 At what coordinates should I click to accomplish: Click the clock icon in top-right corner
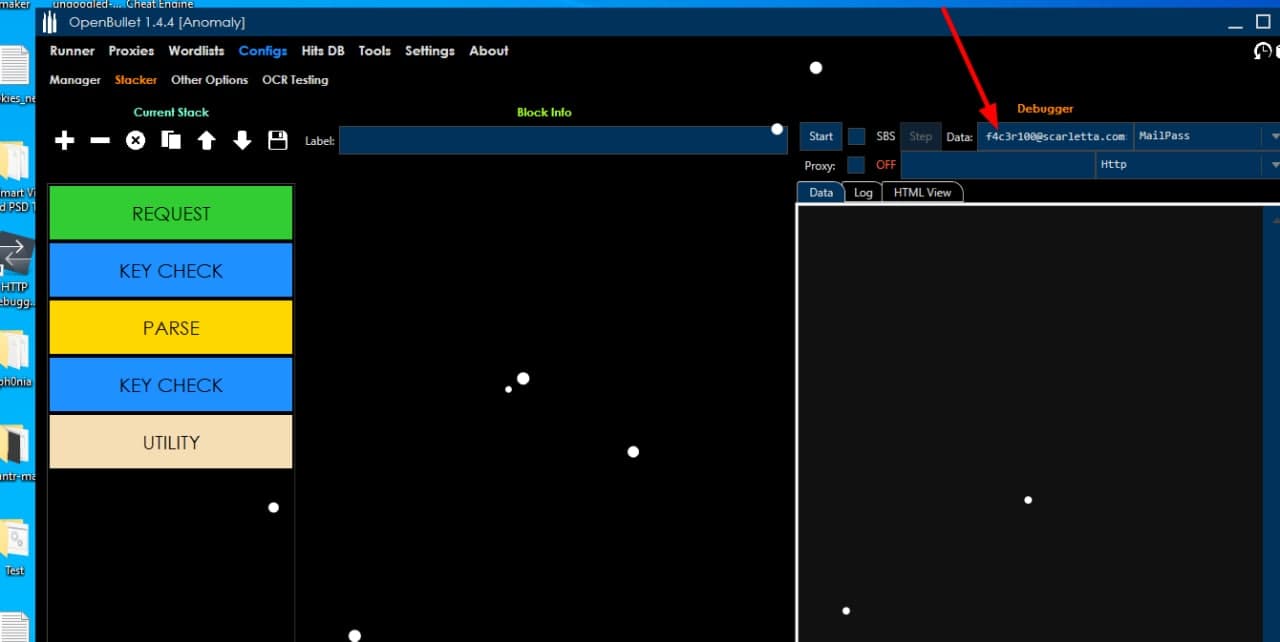click(x=1263, y=51)
